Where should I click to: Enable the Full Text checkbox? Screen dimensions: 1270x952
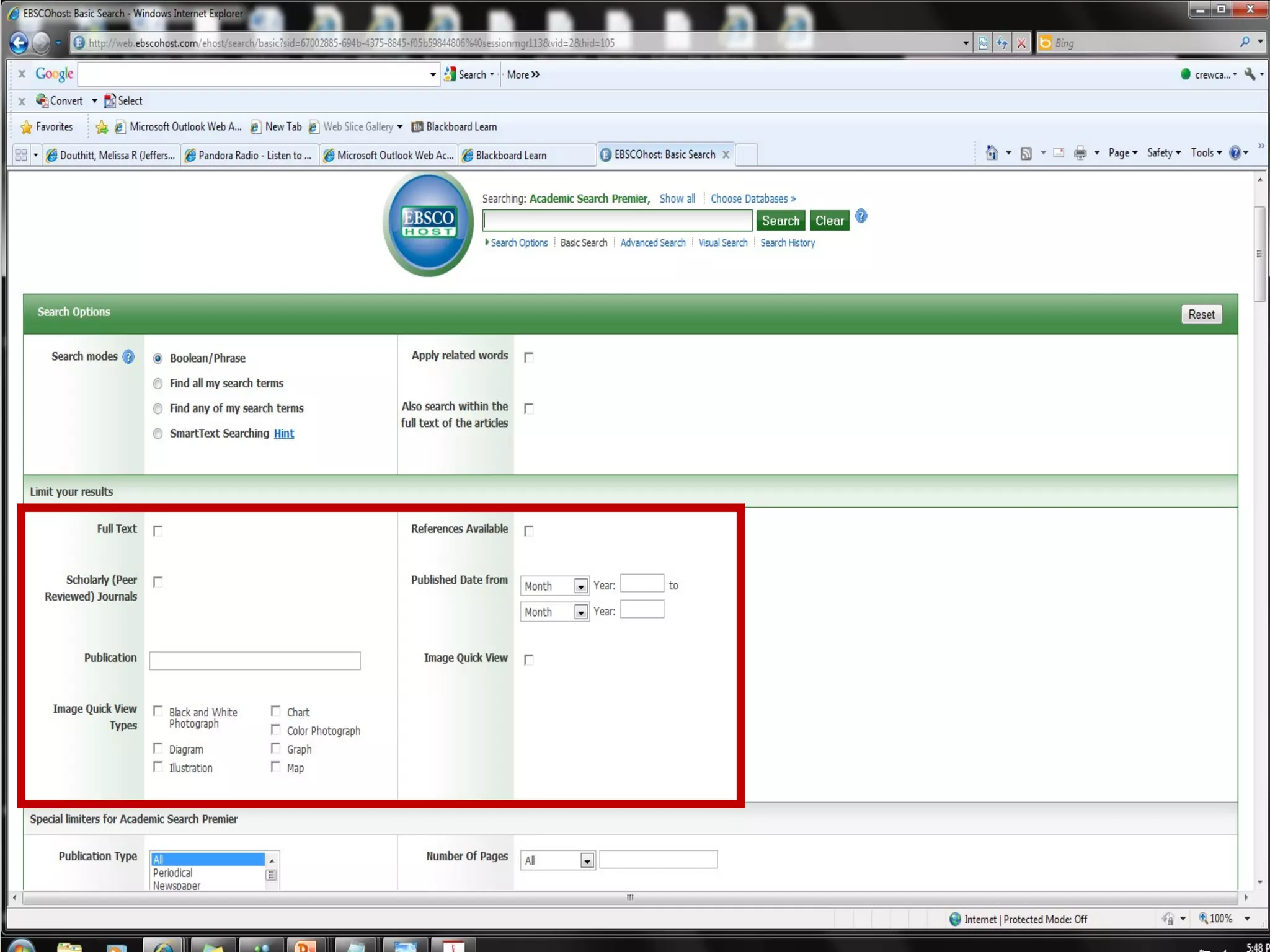pos(158,531)
